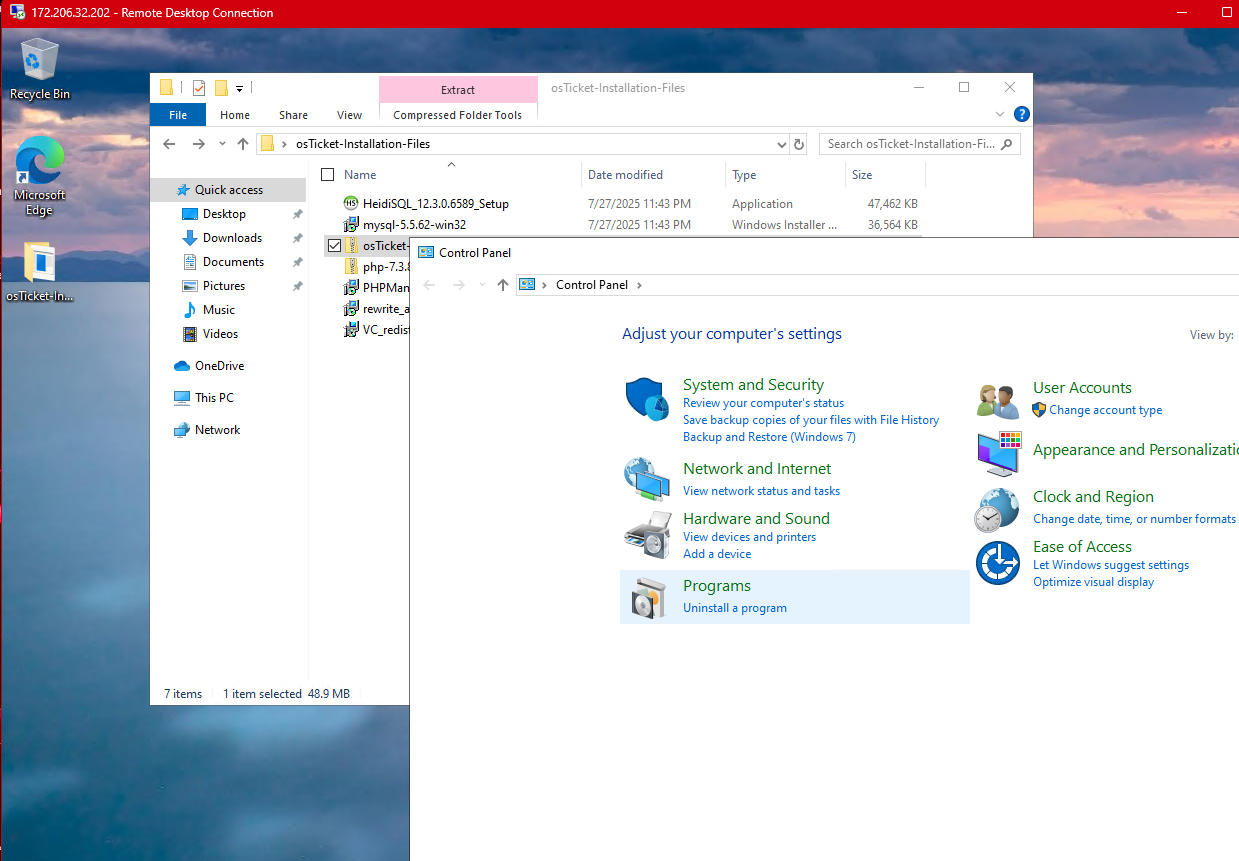This screenshot has width=1239, height=861.
Task: Open the Compressed Folder Tools tab
Action: [458, 115]
